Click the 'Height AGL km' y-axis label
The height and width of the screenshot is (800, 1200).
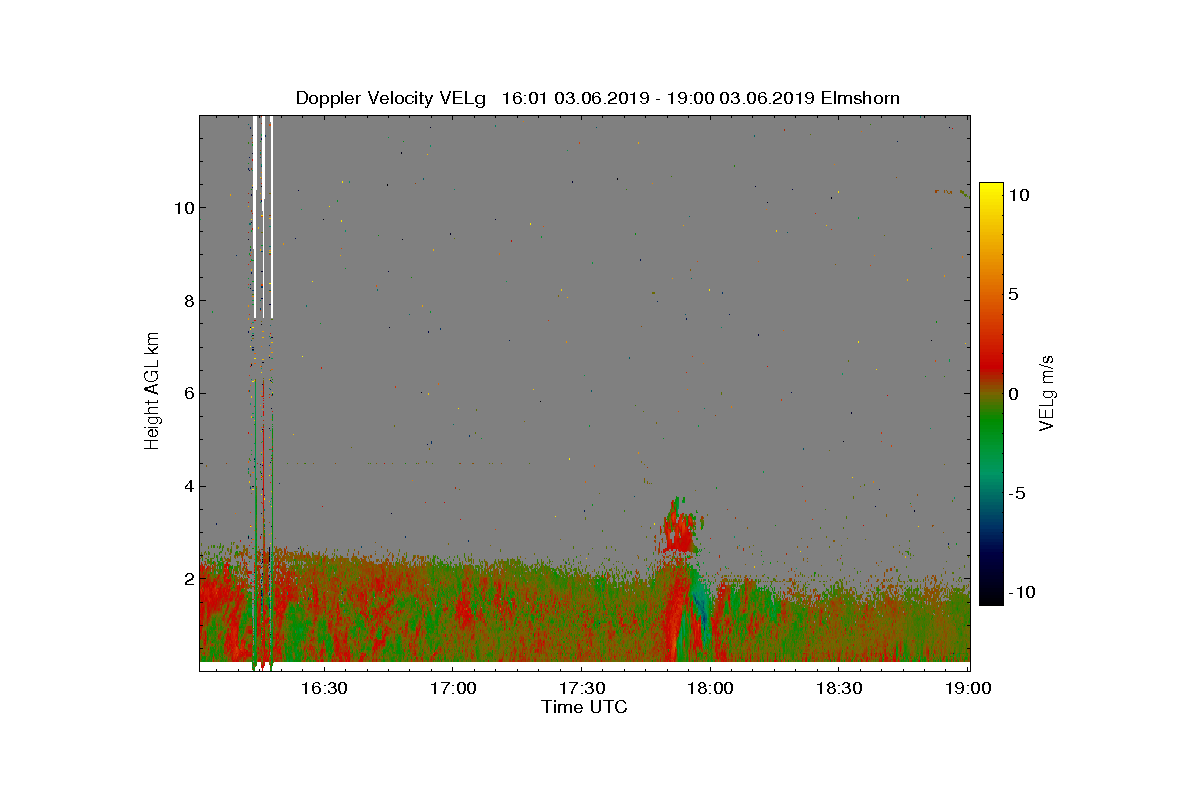pos(152,391)
